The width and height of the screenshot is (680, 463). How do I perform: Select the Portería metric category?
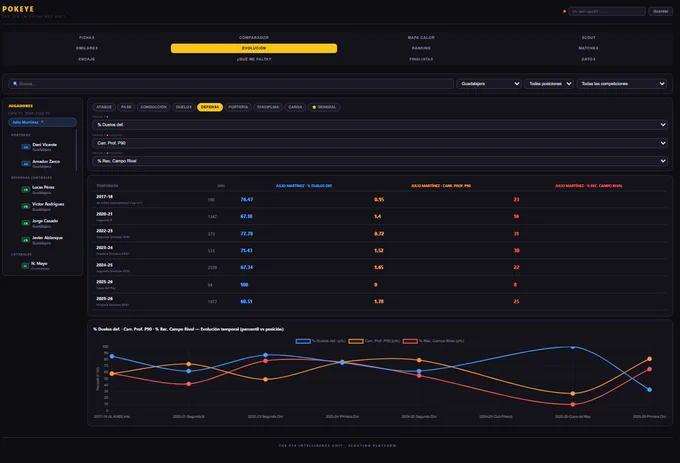point(238,107)
